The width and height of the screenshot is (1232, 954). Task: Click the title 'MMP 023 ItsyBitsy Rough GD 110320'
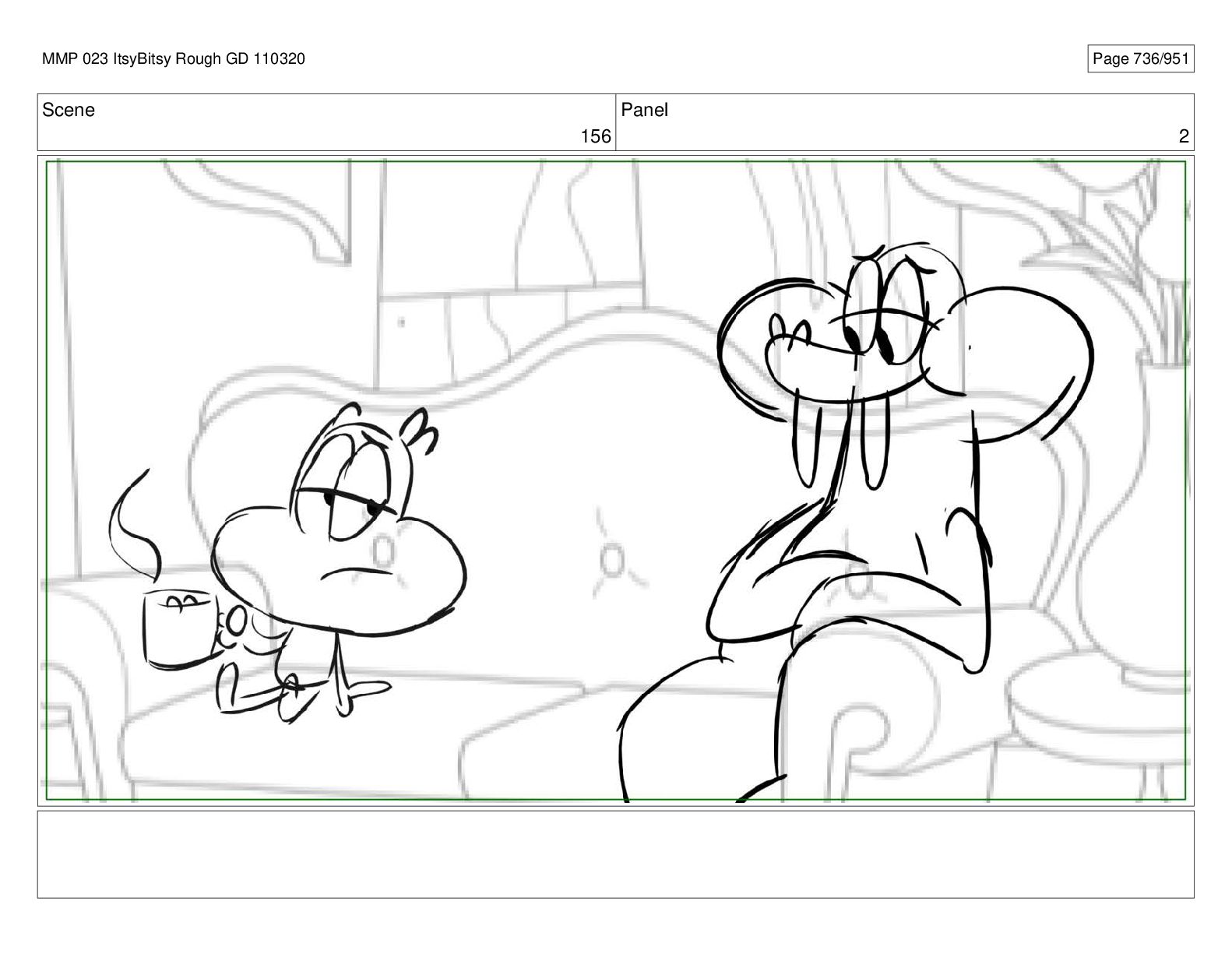coord(174,58)
